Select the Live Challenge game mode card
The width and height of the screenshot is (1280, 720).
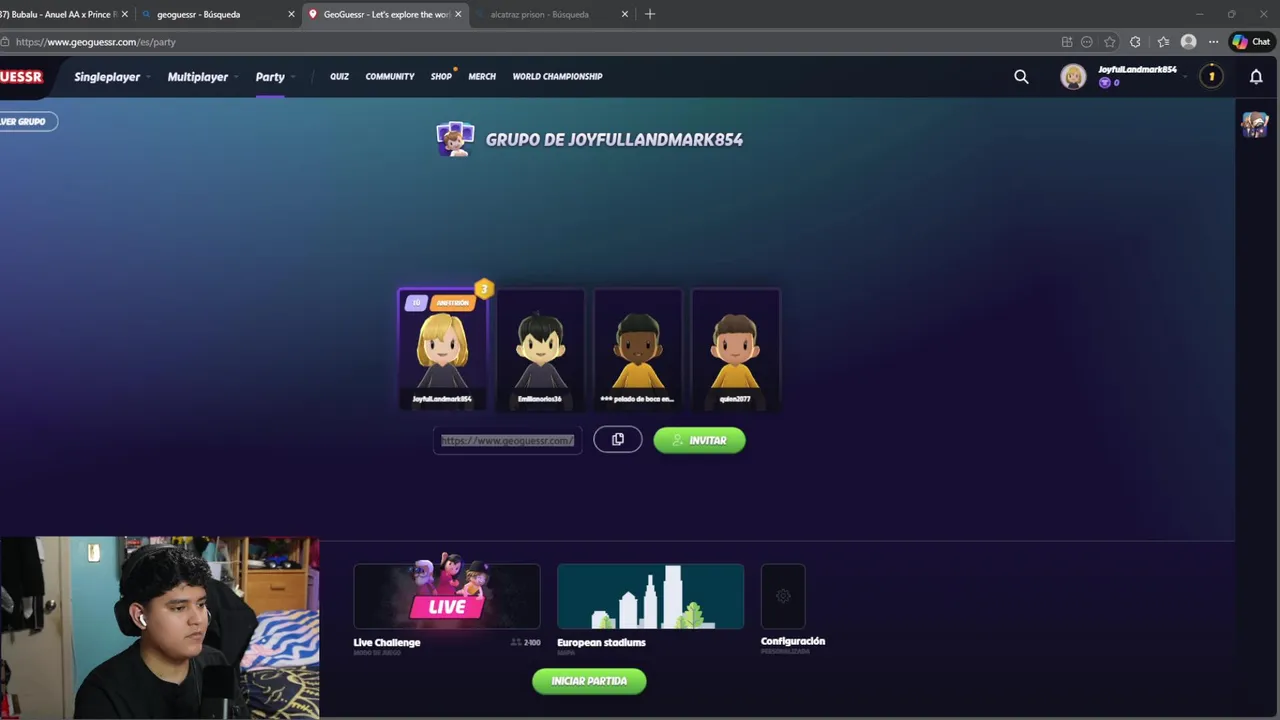pos(446,597)
